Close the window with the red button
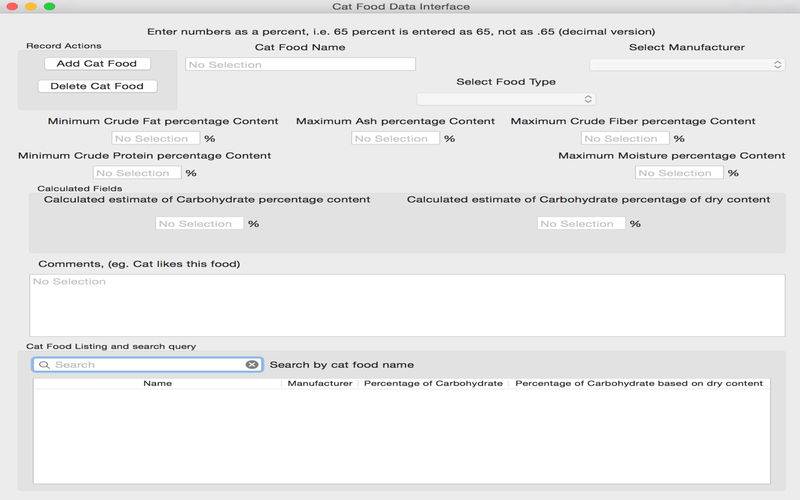This screenshot has width=800, height=500. (x=13, y=6)
